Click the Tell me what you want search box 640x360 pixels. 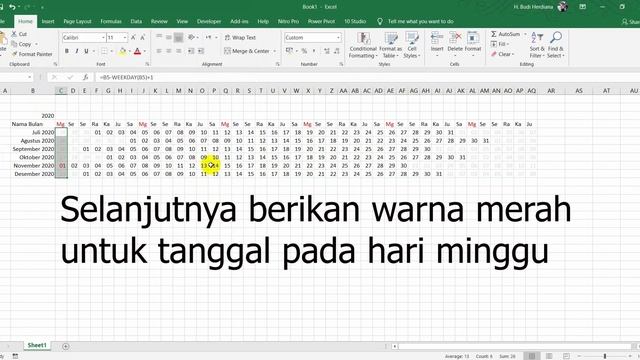pyautogui.click(x=420, y=21)
